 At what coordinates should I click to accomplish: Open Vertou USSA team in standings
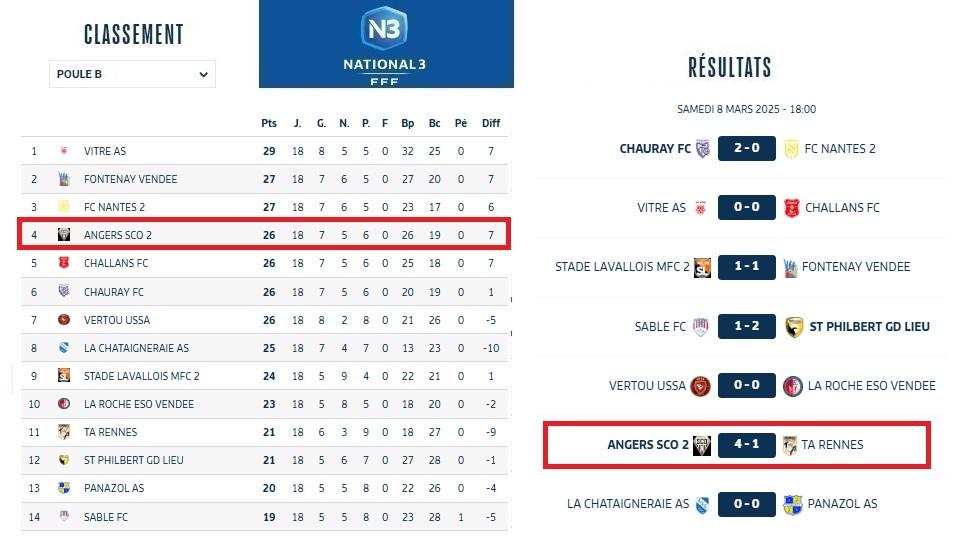click(117, 320)
